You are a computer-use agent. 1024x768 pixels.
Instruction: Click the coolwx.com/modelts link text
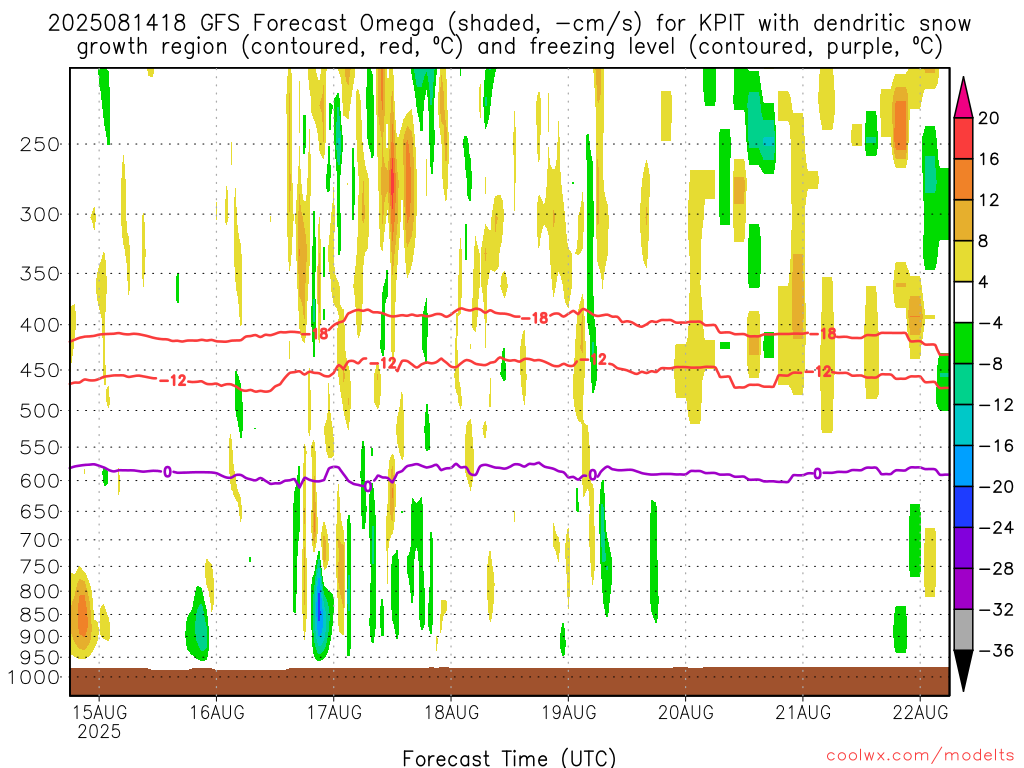(920, 756)
